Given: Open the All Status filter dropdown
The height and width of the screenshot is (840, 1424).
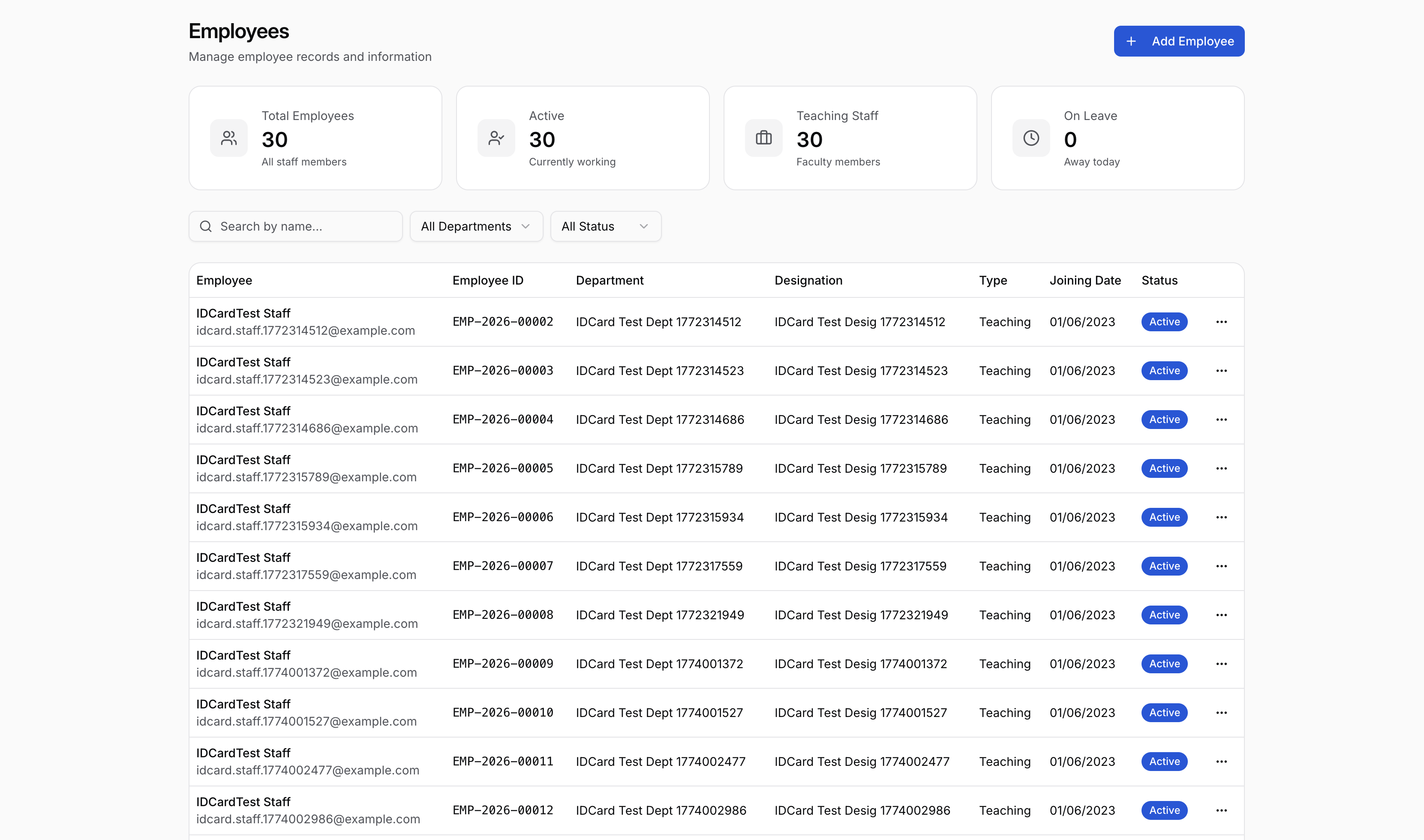Looking at the screenshot, I should pos(605,226).
